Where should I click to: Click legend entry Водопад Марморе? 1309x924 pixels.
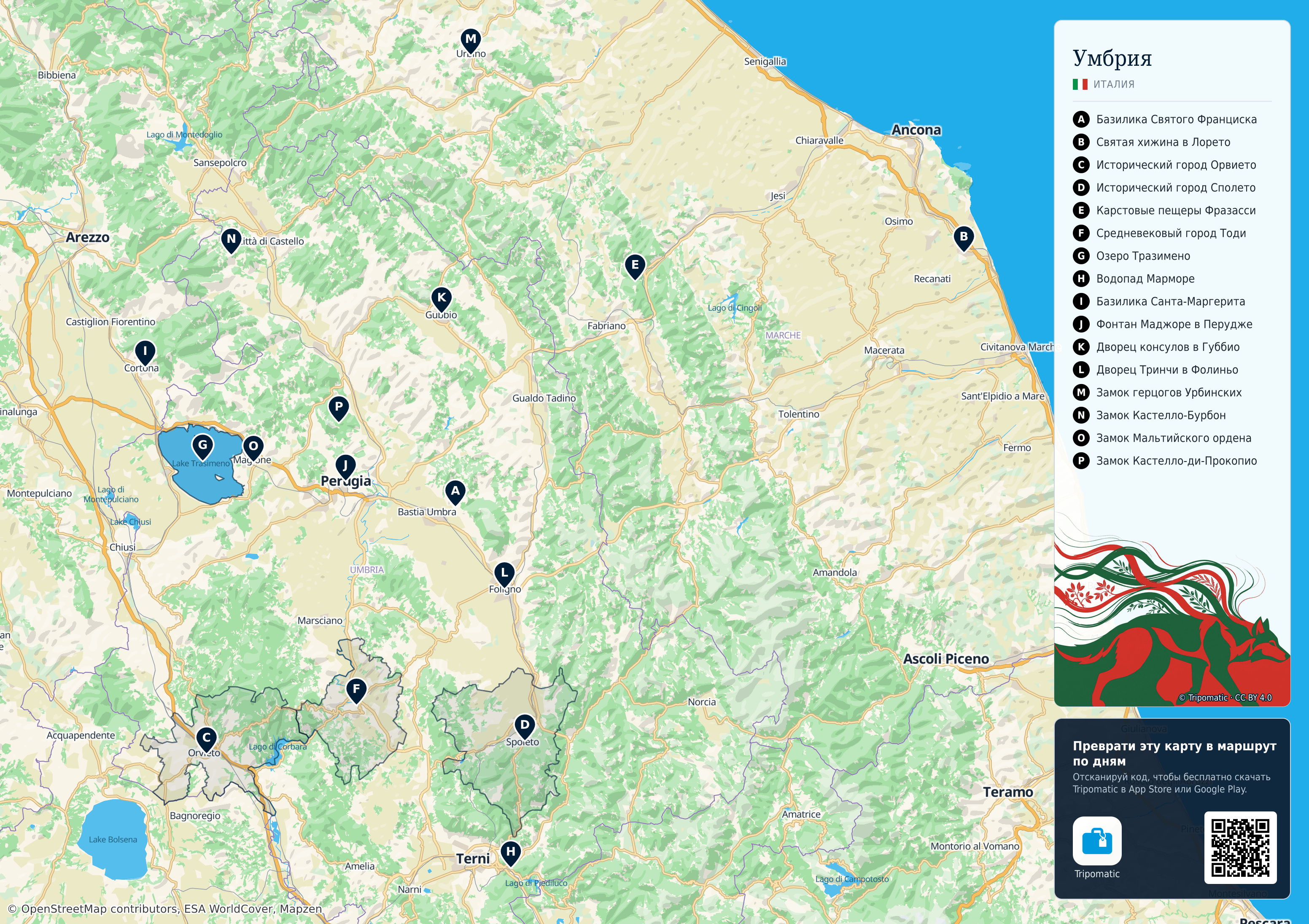click(x=1134, y=279)
